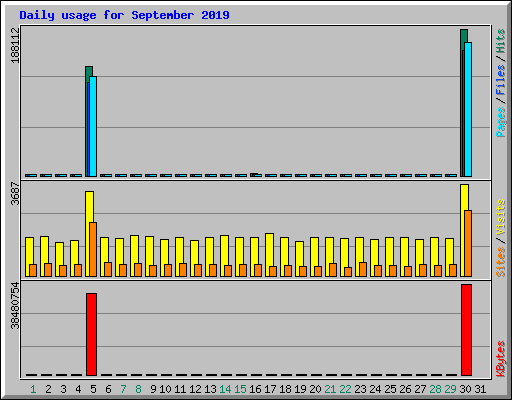Click green day label 14 on x-axis

click(225, 389)
